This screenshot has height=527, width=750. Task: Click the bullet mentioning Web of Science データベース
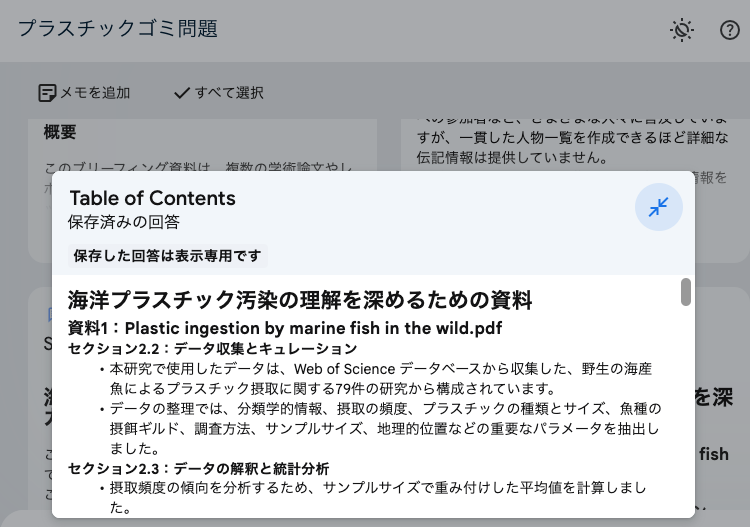pos(380,378)
